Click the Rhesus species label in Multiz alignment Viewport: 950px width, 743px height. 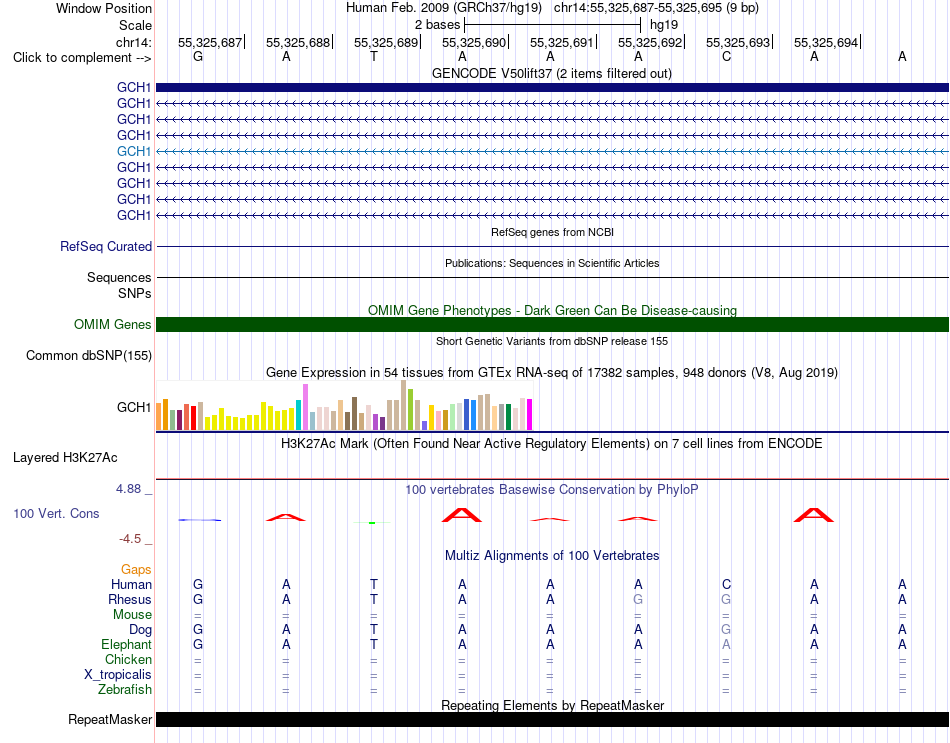(x=130, y=600)
